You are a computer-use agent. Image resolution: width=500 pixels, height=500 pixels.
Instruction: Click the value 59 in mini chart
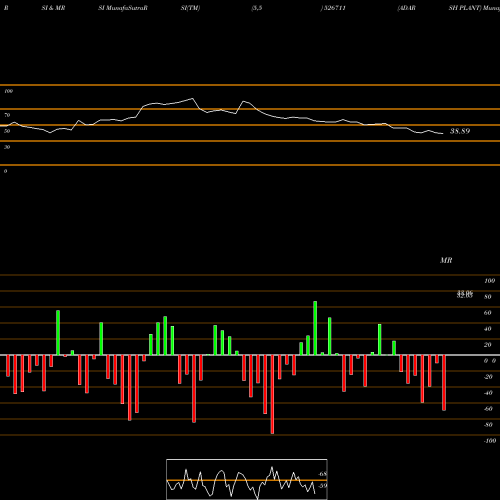click(x=322, y=486)
